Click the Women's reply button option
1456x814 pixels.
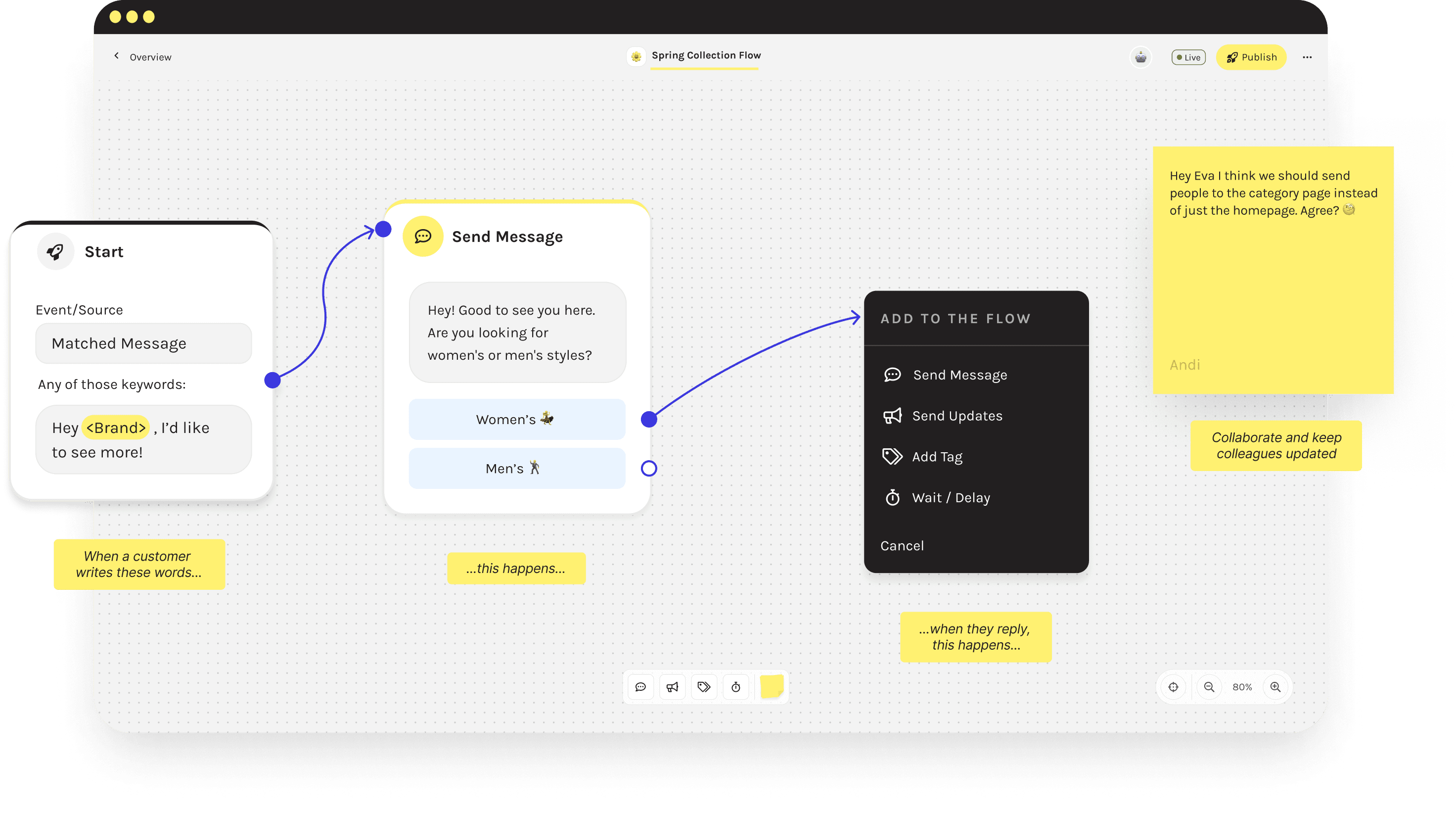pyautogui.click(x=512, y=418)
